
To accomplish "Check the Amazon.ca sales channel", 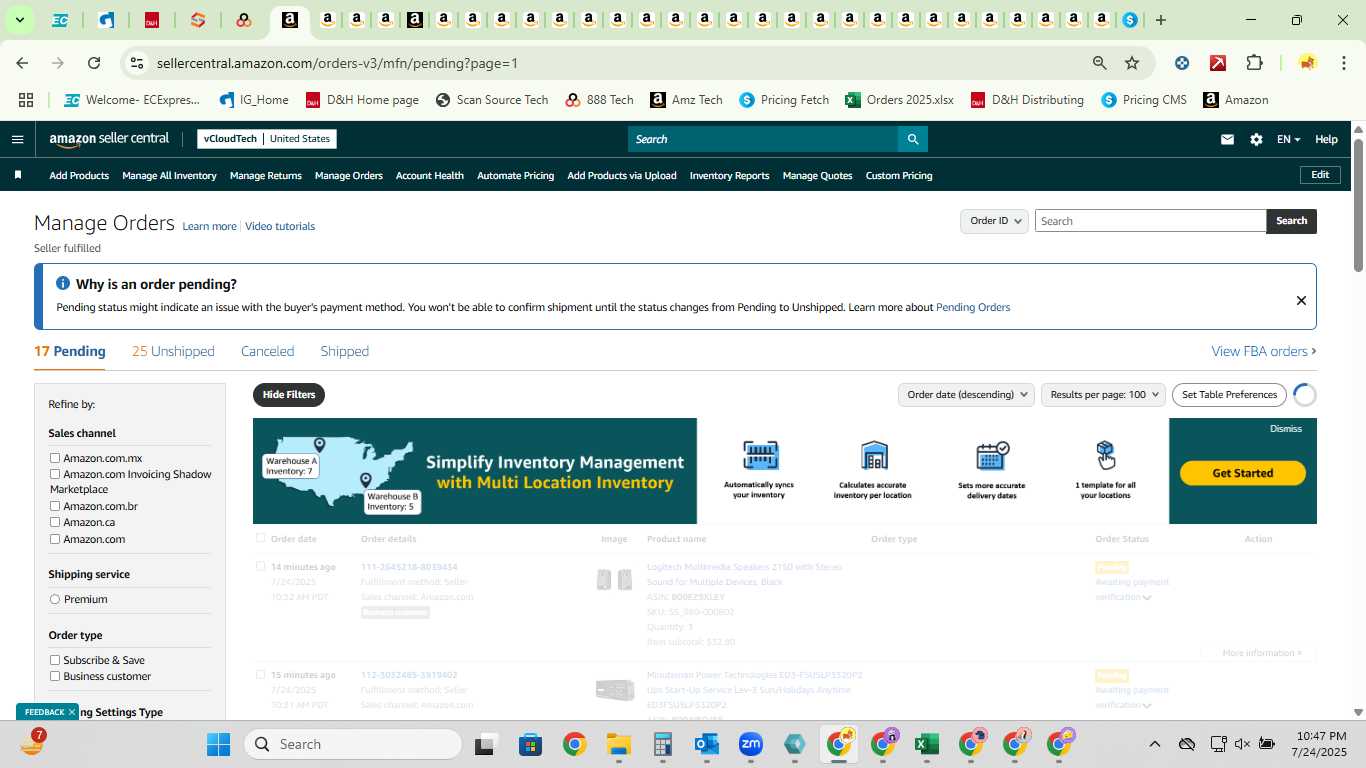I will coord(55,522).
